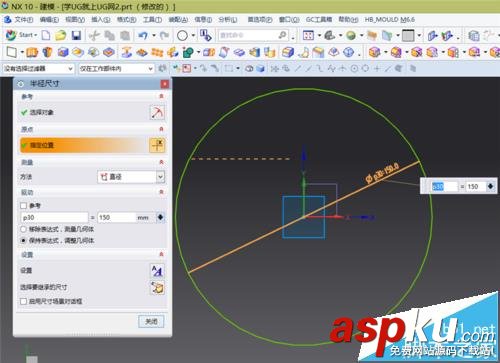500x363 pixels.
Task: Select the Circle tool icon
Action: click(182, 35)
